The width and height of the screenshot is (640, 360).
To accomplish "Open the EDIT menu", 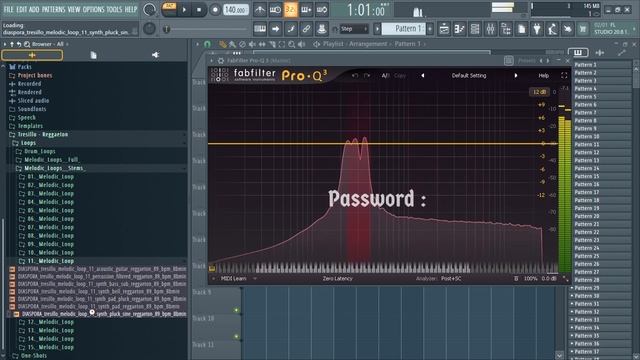I will [22, 9].
